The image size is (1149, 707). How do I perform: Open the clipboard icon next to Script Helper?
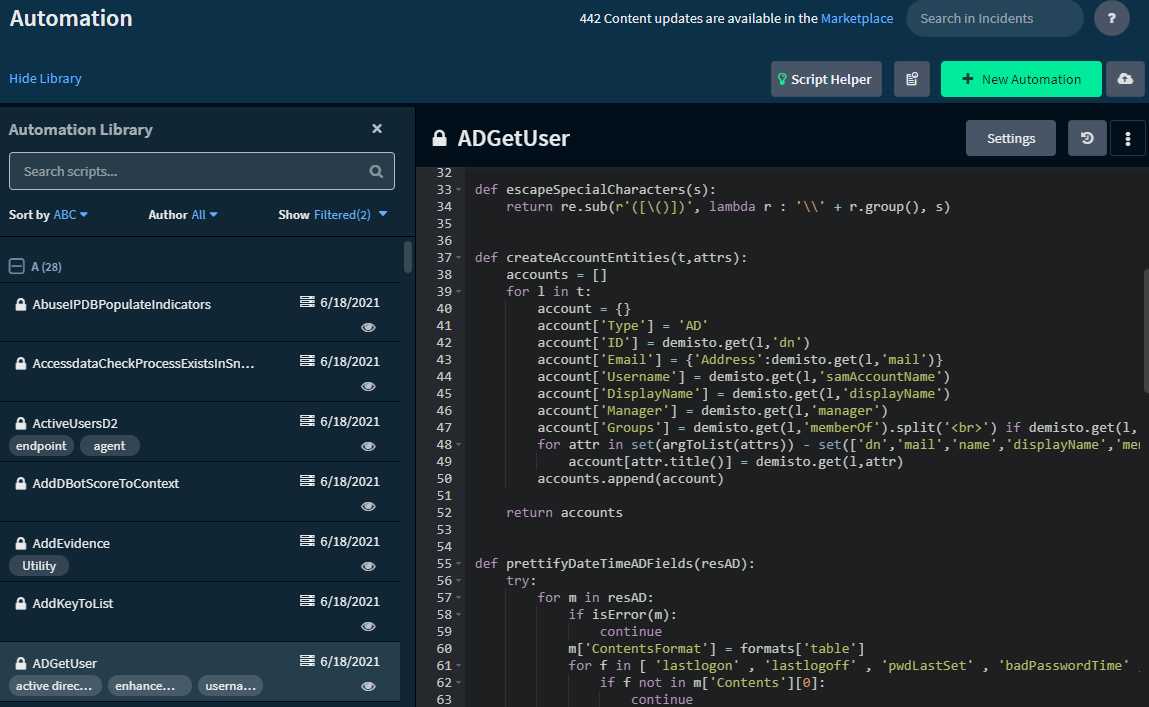coord(912,79)
